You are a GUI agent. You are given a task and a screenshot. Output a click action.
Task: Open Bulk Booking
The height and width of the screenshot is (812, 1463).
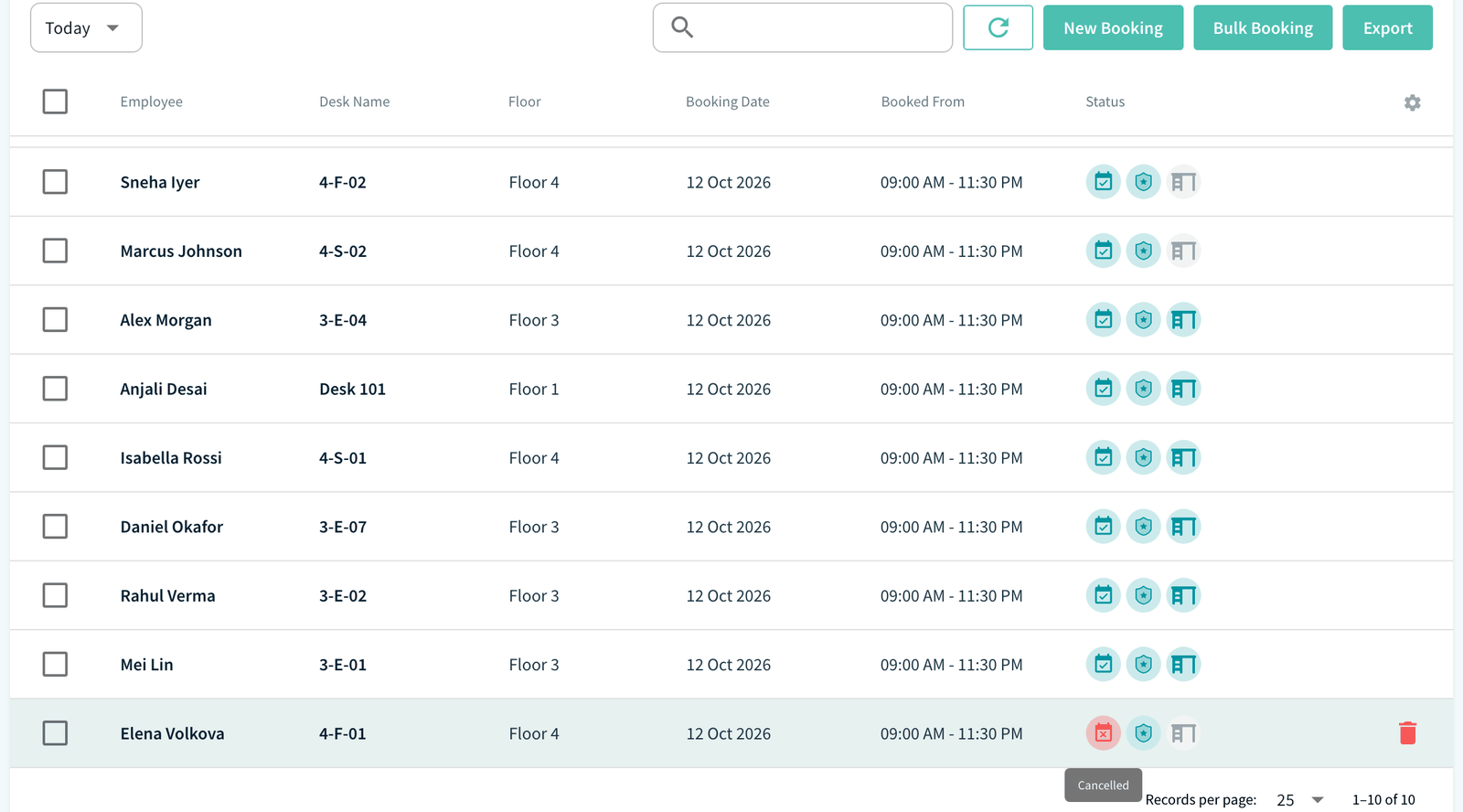[1263, 27]
